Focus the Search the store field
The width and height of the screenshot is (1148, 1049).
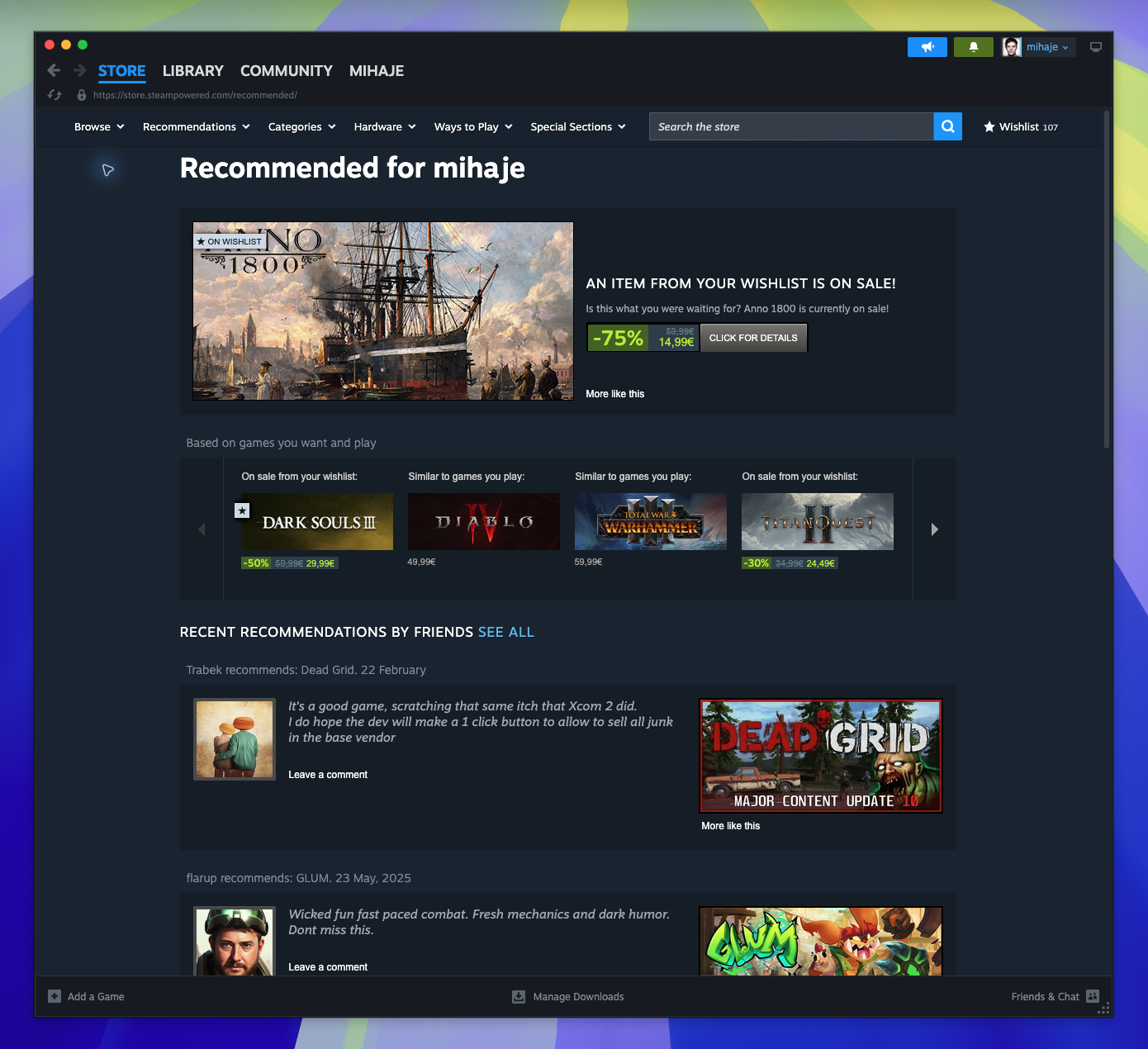(791, 126)
